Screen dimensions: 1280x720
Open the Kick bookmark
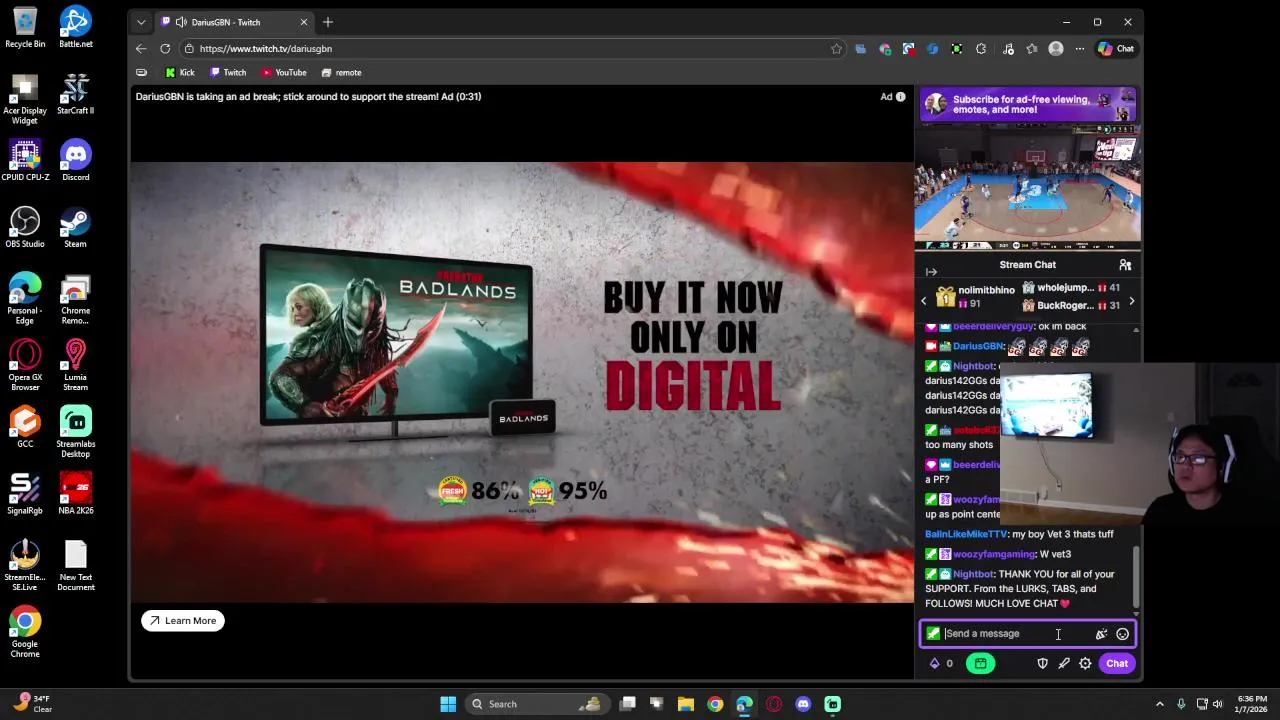click(x=180, y=72)
